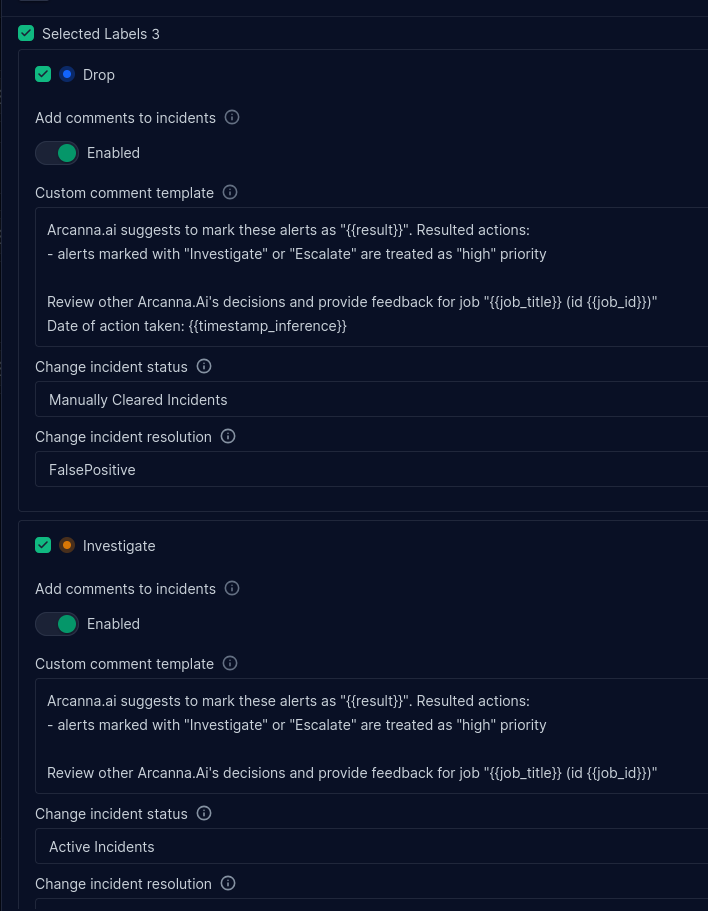708x911 pixels.
Task: Click info icon beside Drop's Change incident status
Action: (x=204, y=367)
